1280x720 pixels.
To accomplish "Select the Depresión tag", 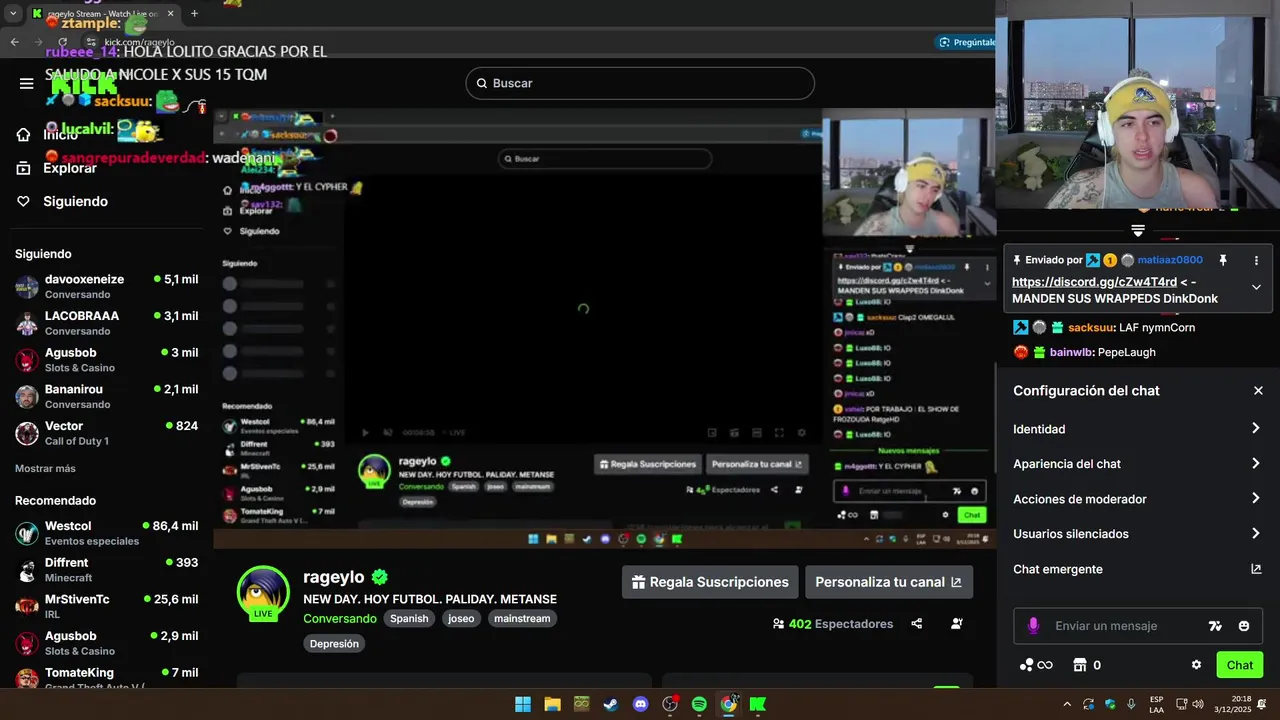I will (334, 644).
